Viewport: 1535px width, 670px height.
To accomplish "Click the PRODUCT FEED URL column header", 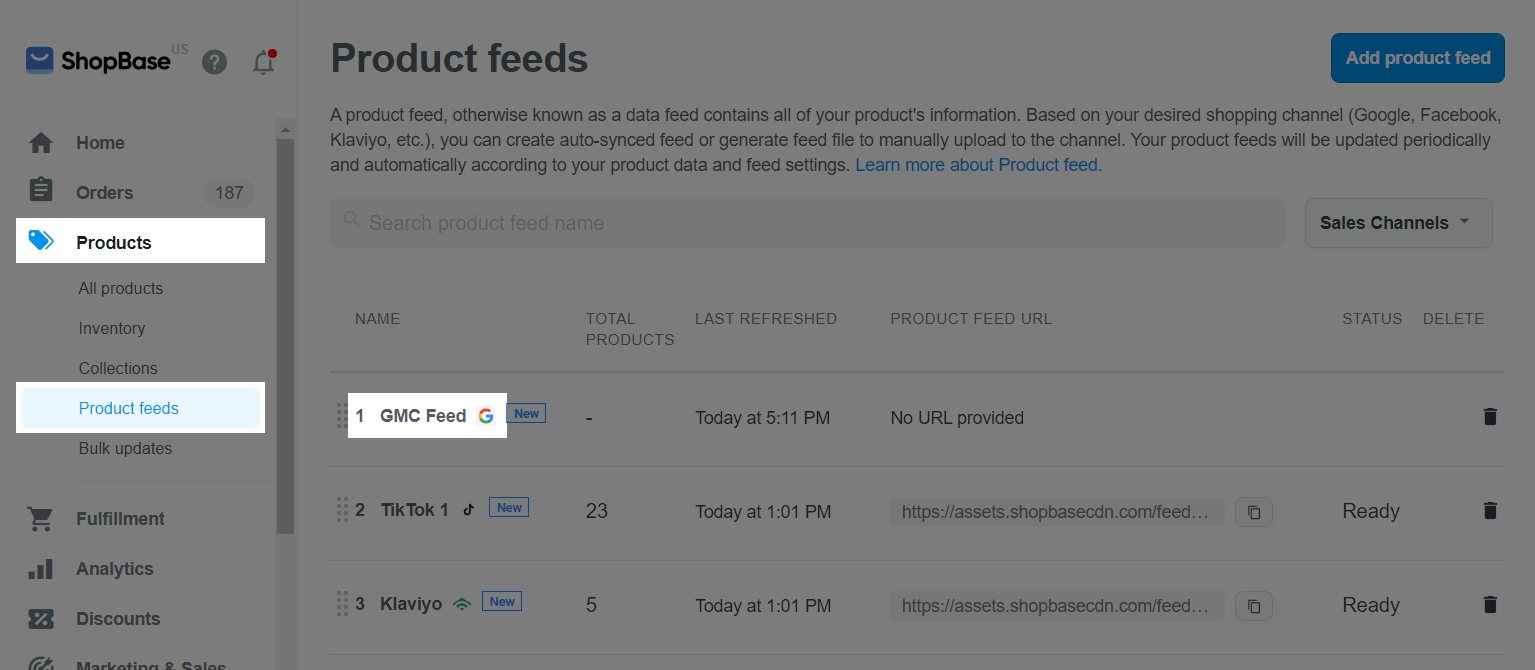I will [x=971, y=319].
